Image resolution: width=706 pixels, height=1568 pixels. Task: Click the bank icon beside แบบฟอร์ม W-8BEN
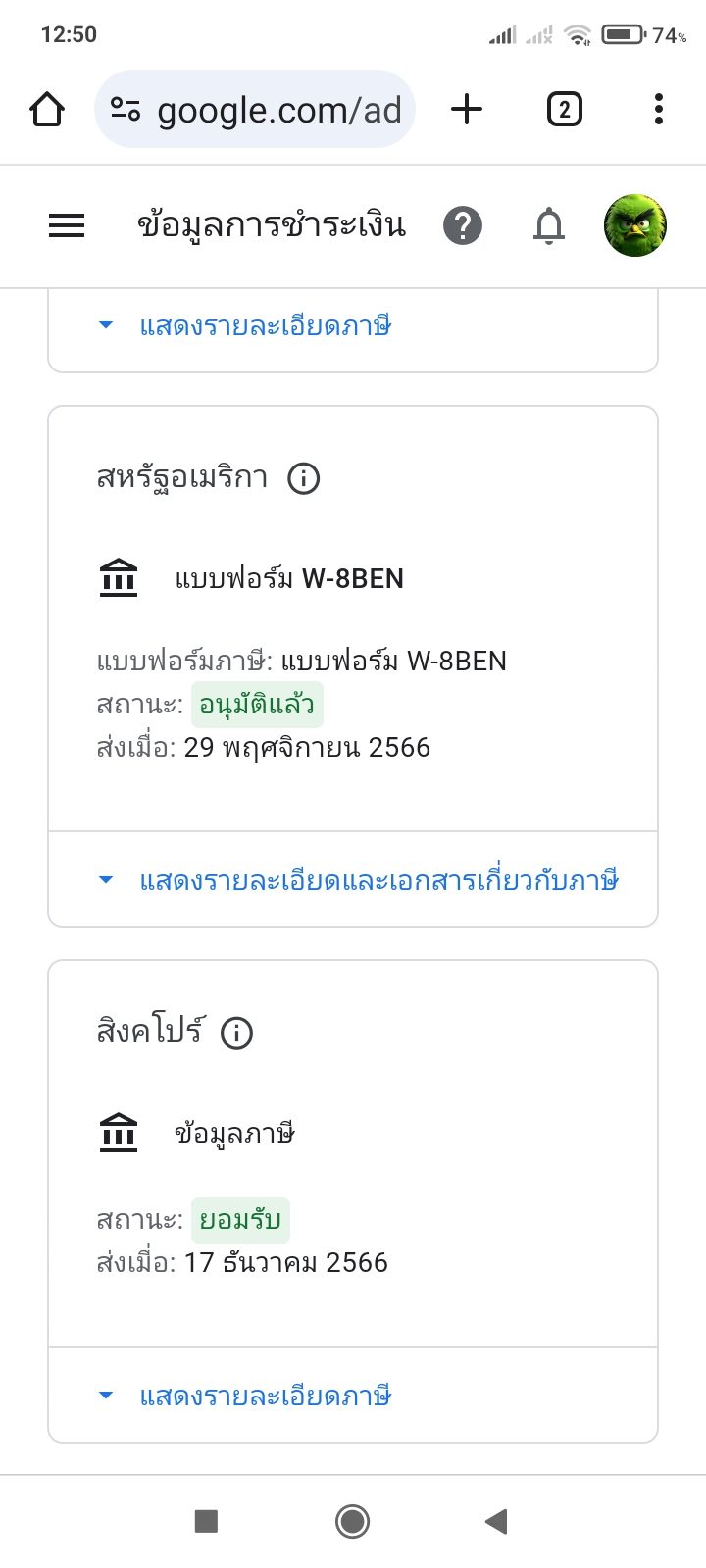pyautogui.click(x=119, y=578)
